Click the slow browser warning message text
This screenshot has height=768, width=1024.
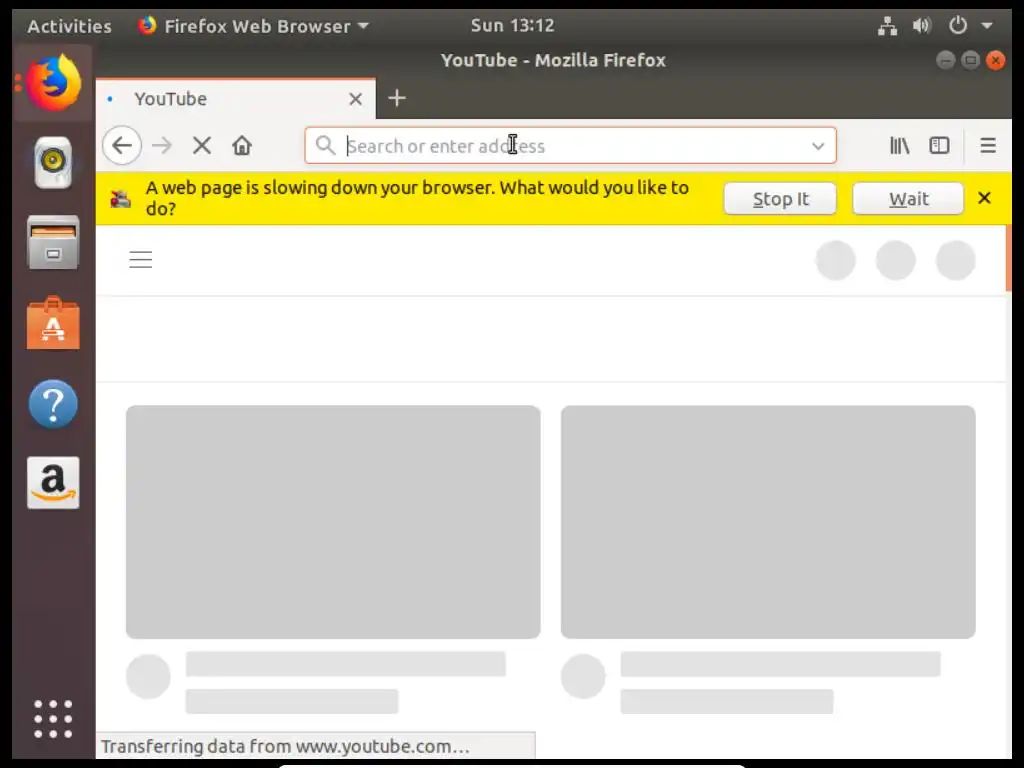tap(417, 198)
